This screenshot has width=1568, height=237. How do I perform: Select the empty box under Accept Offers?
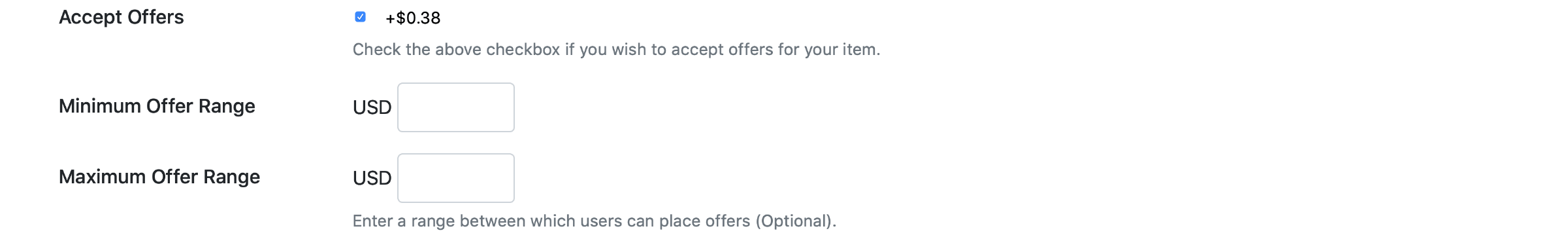(456, 107)
